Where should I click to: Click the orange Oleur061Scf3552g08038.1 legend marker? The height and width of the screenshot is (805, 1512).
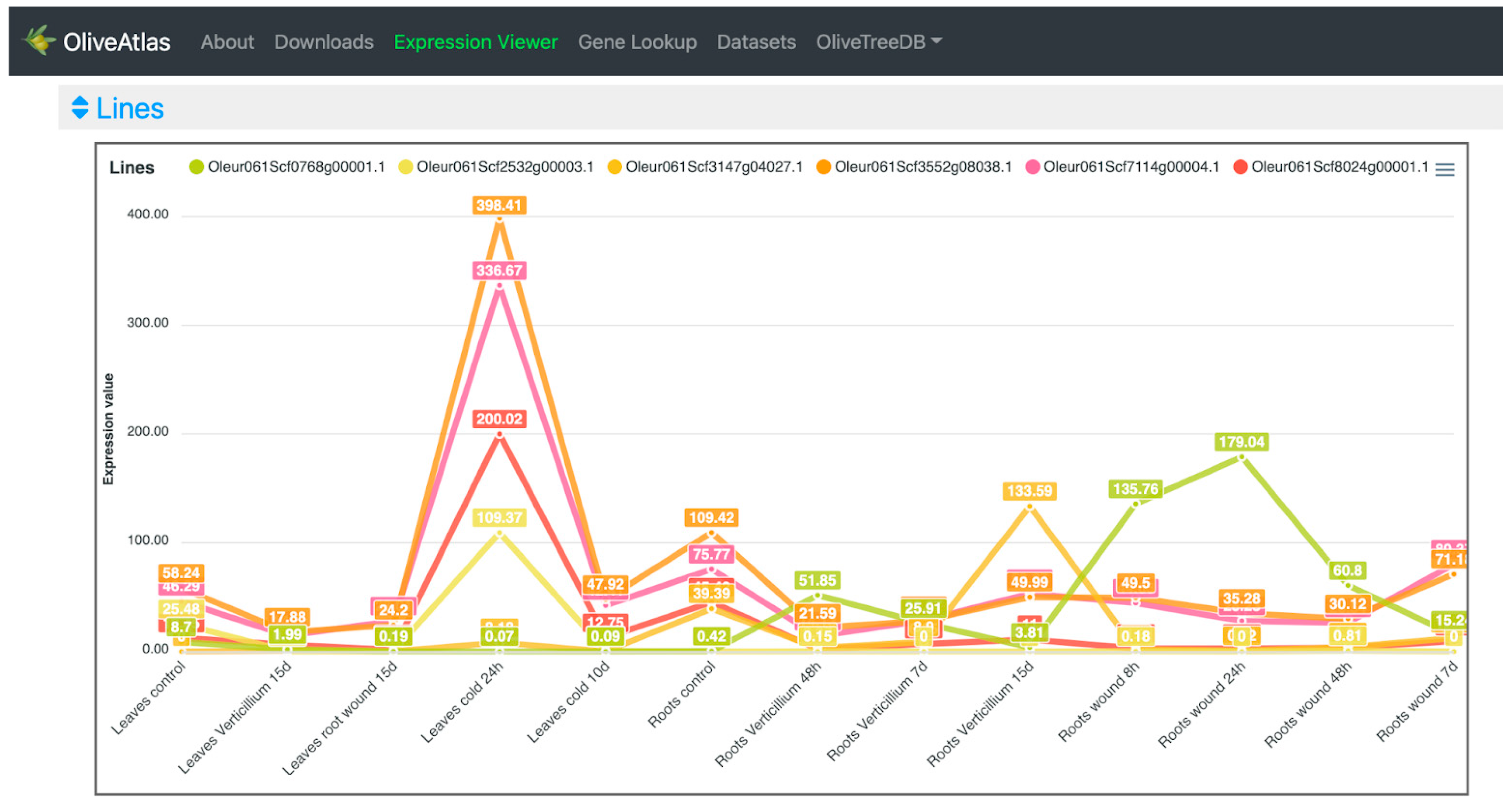(823, 167)
